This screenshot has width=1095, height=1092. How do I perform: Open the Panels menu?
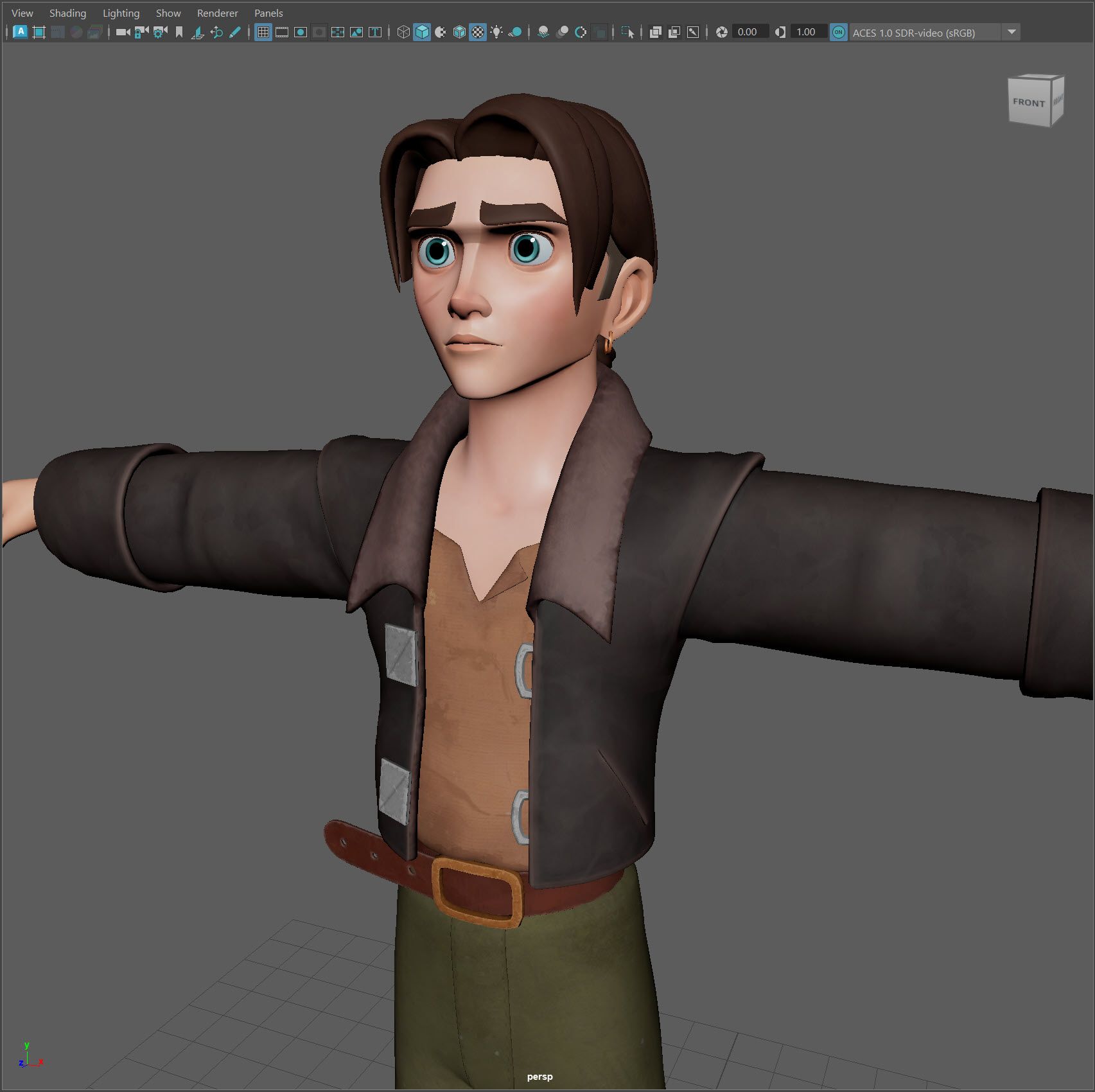click(x=268, y=13)
